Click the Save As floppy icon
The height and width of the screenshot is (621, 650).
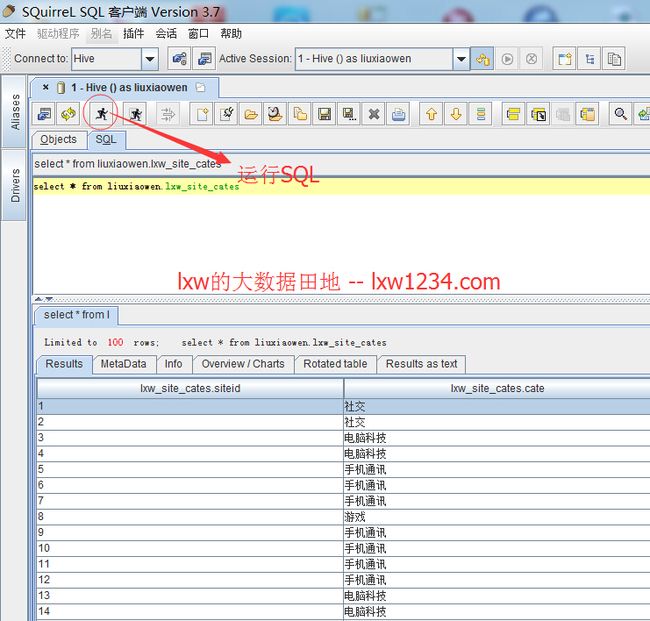click(349, 114)
